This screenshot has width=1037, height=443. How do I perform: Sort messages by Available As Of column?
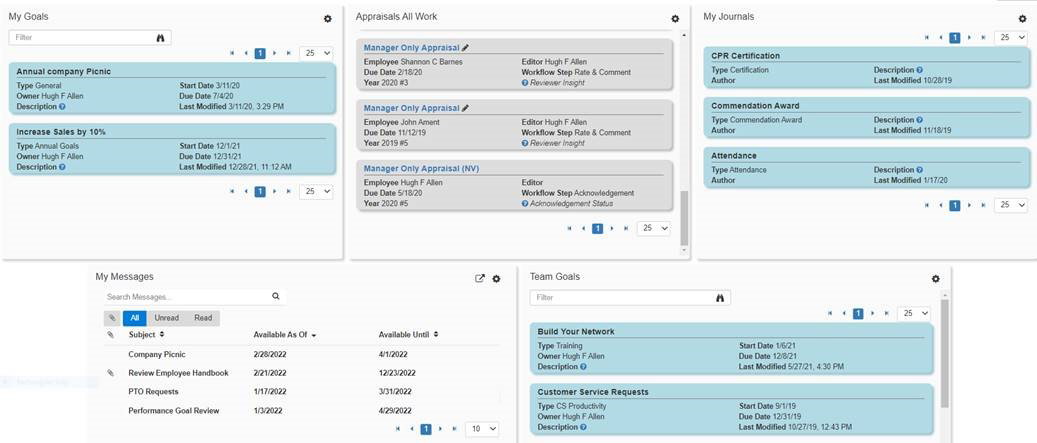tap(285, 335)
